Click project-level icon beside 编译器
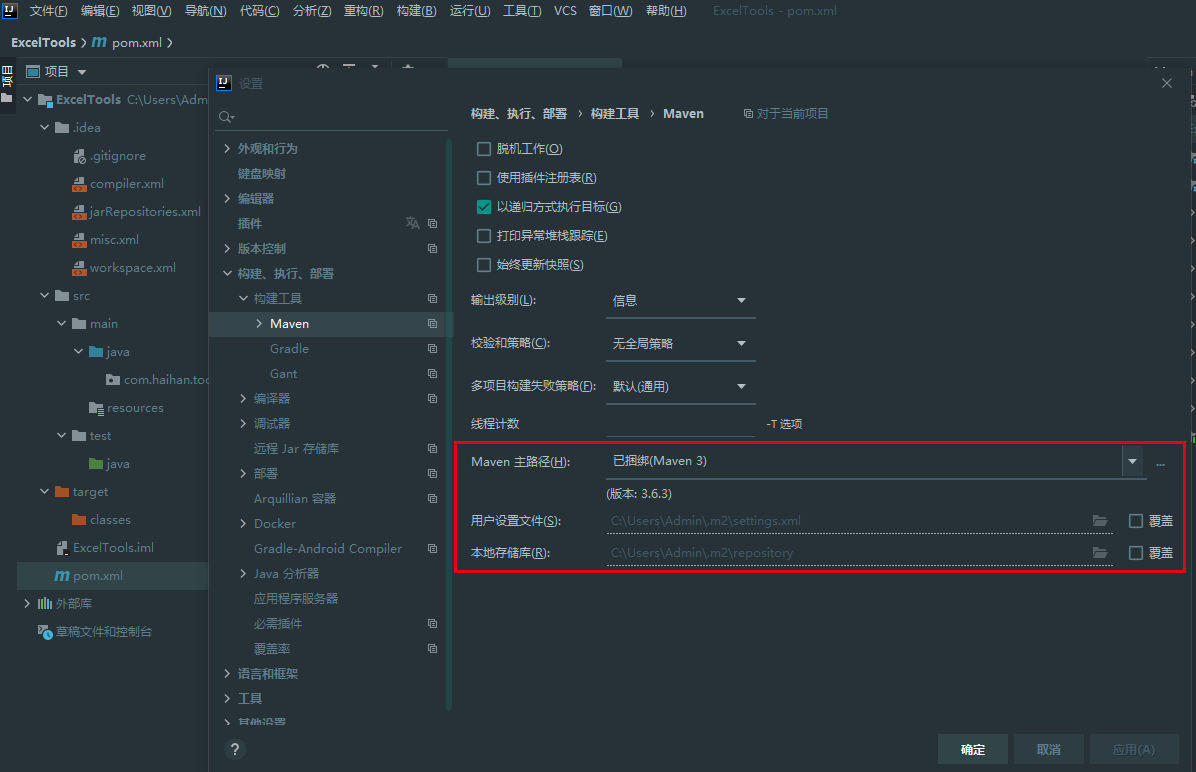This screenshot has width=1196, height=772. pos(432,399)
